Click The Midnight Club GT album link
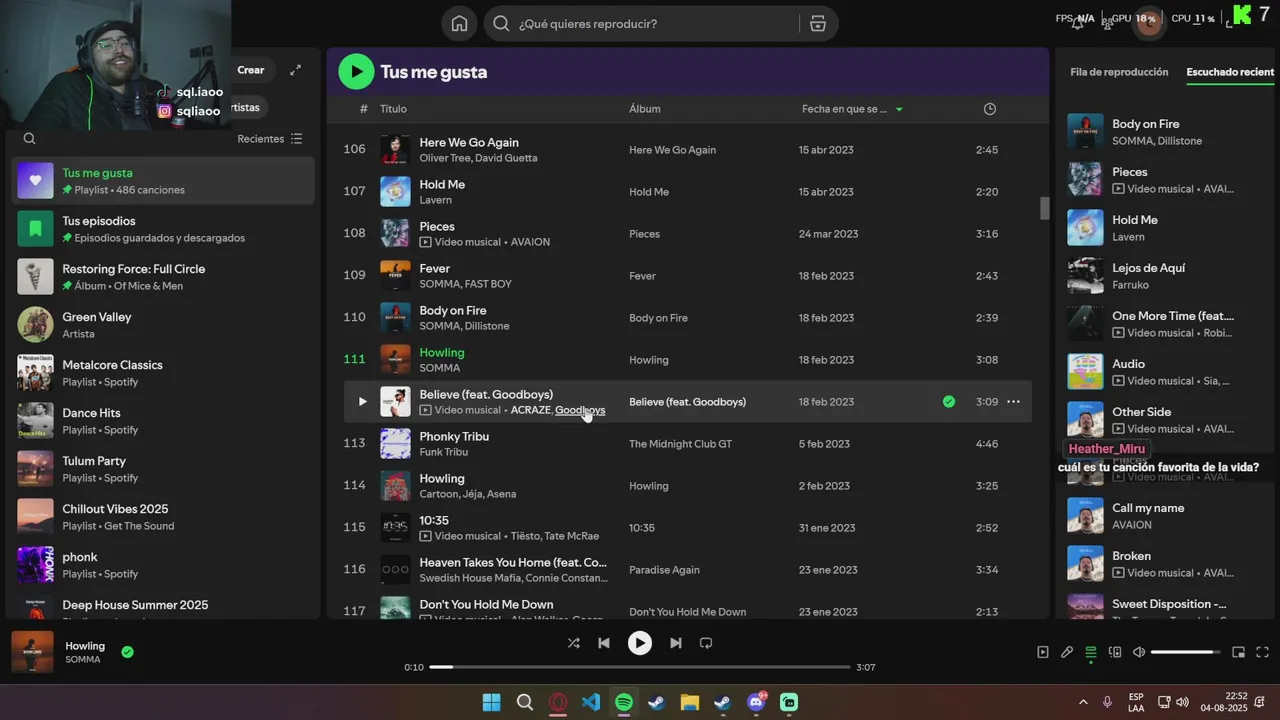Image resolution: width=1280 pixels, height=720 pixels. click(680, 444)
